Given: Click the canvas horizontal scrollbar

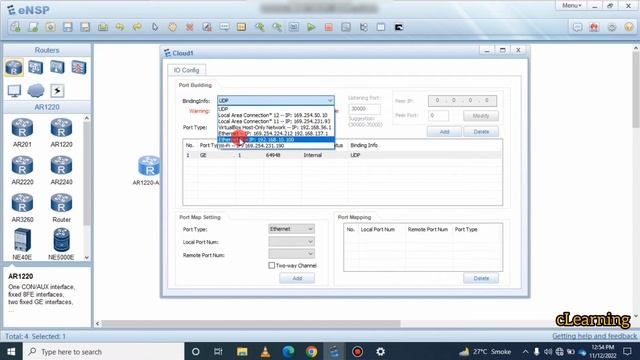Looking at the screenshot, I should tap(251, 324).
